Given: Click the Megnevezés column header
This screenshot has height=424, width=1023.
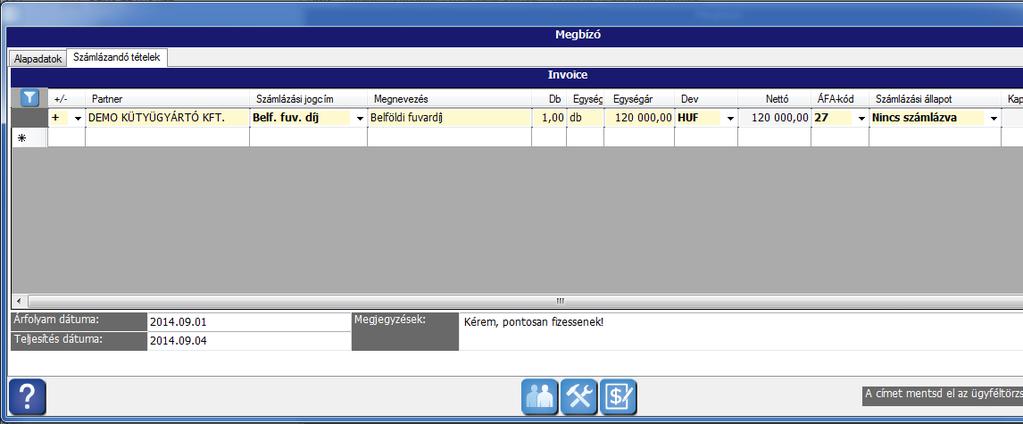Looking at the screenshot, I should (449, 99).
